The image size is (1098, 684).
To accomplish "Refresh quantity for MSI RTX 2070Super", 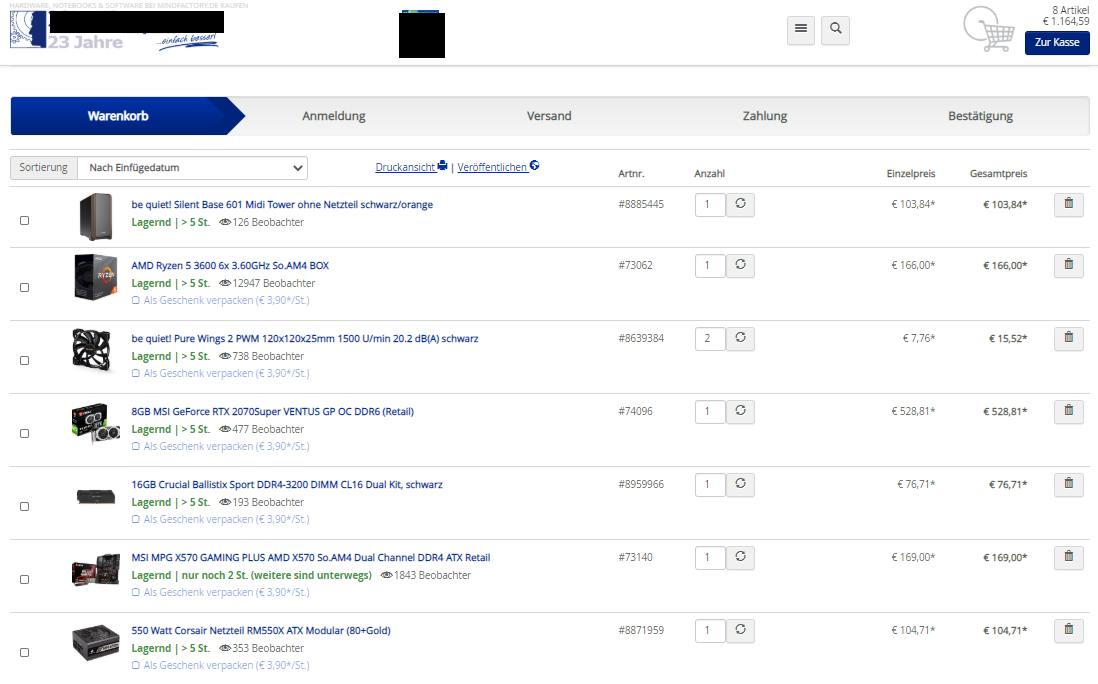I will pos(740,411).
